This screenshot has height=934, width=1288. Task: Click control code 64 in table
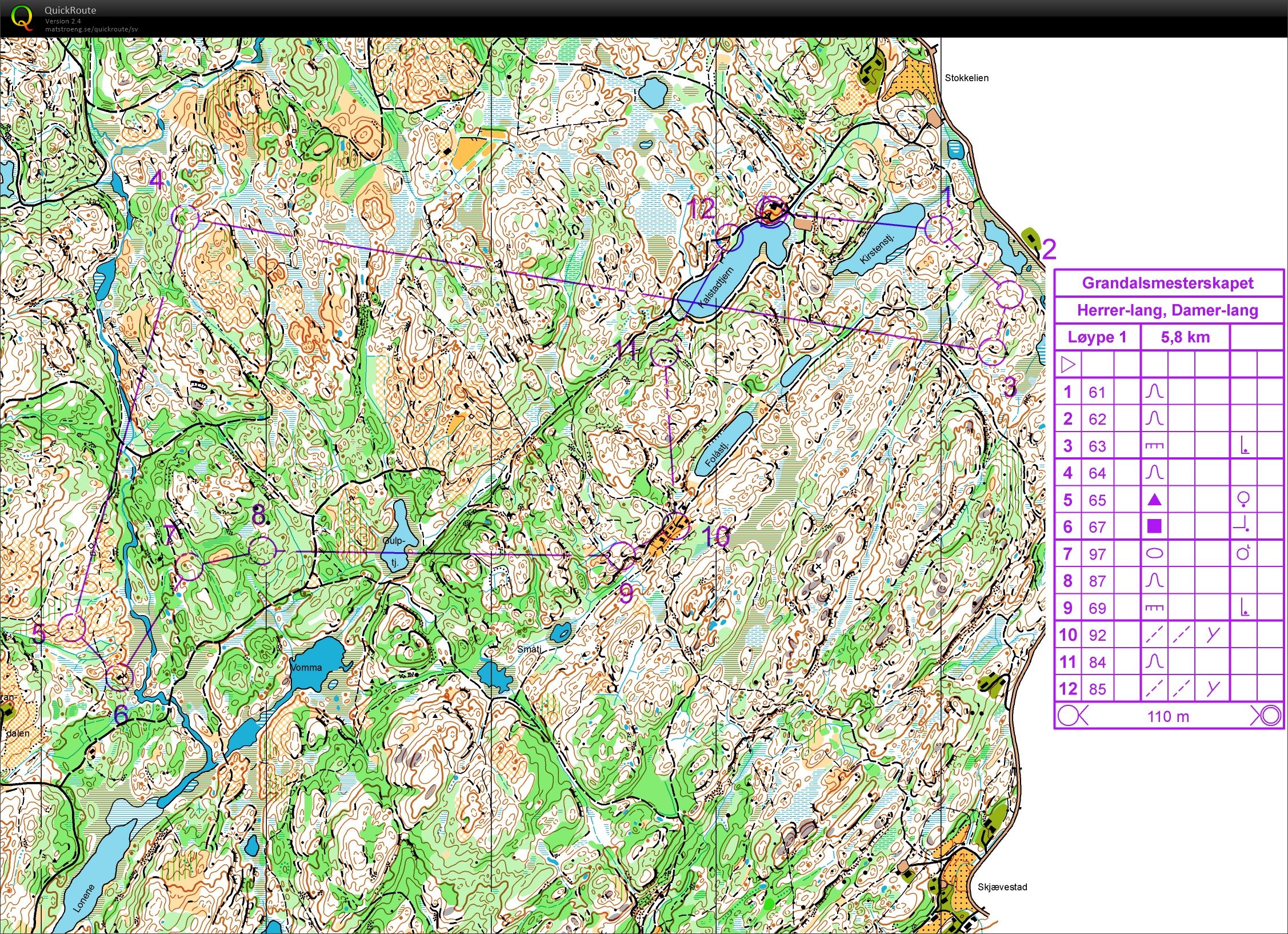pos(1097,473)
